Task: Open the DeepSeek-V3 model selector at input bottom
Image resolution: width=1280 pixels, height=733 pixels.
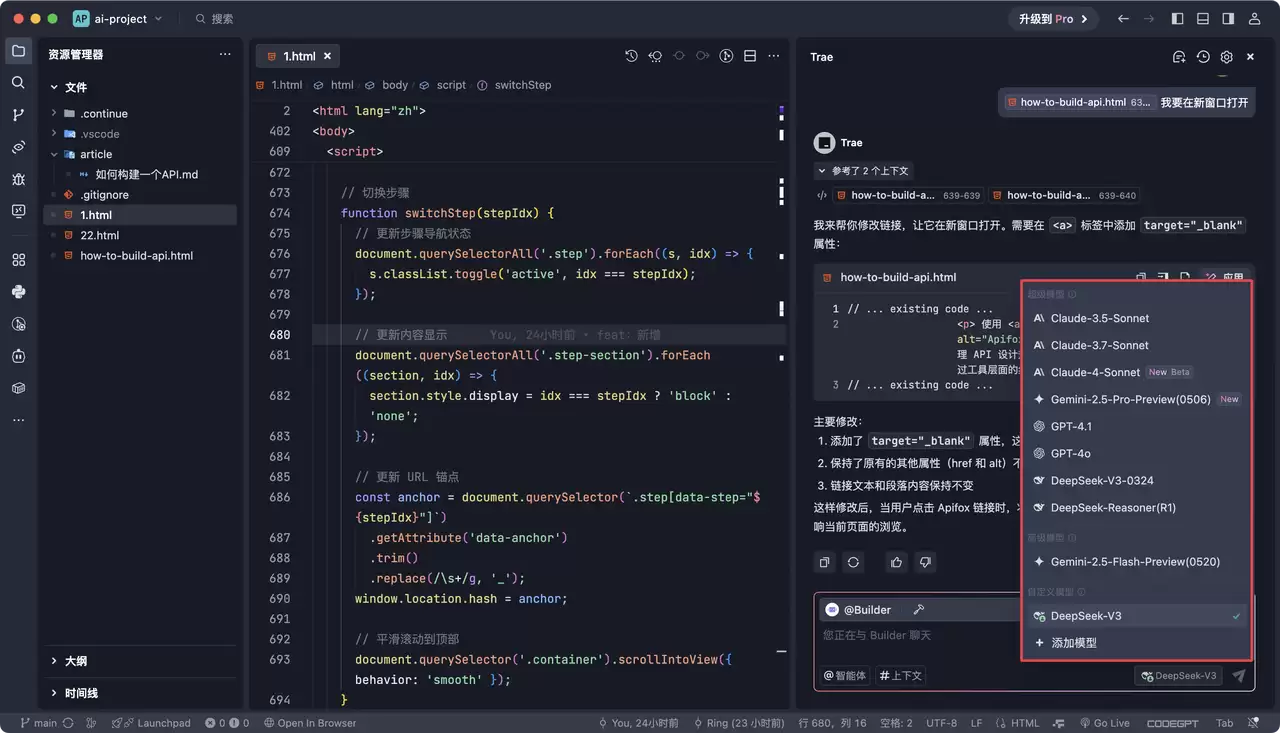Action: tap(1180, 676)
